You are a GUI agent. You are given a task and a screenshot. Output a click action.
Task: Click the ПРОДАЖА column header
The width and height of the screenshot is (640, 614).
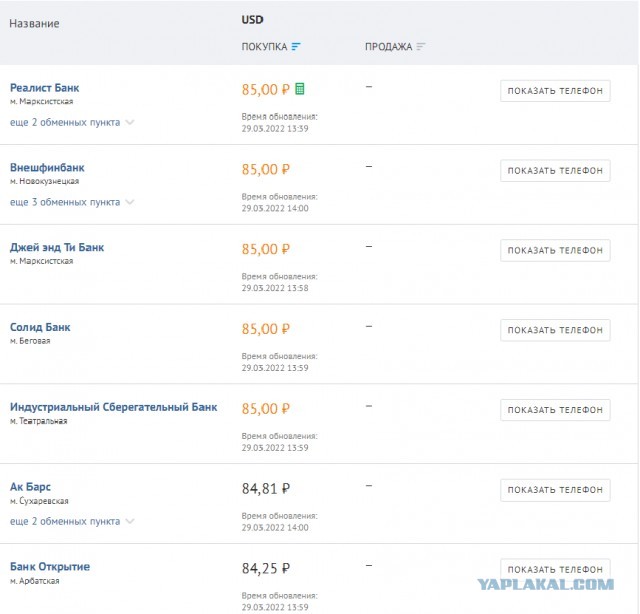389,47
